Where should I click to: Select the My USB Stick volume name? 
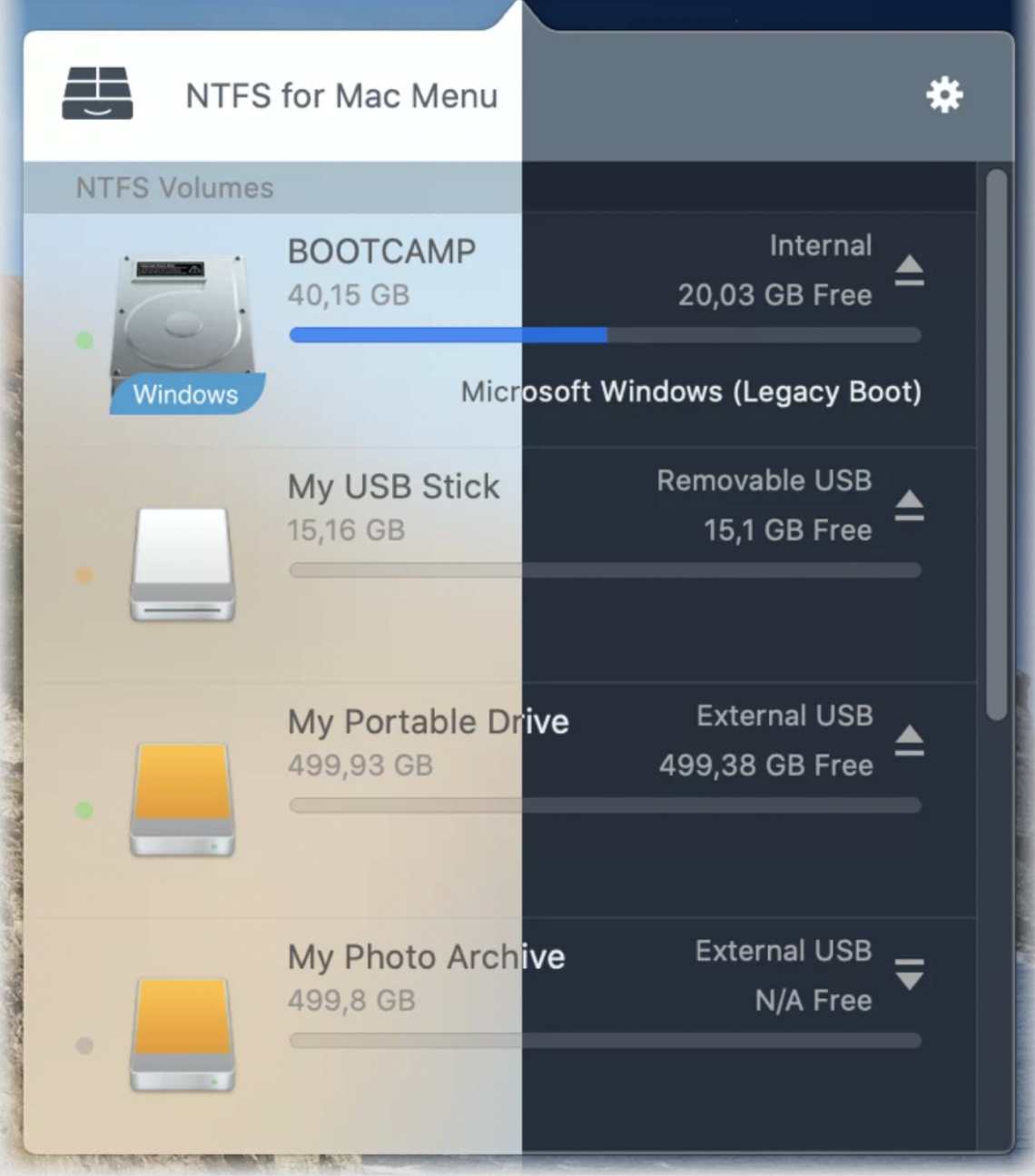coord(393,487)
